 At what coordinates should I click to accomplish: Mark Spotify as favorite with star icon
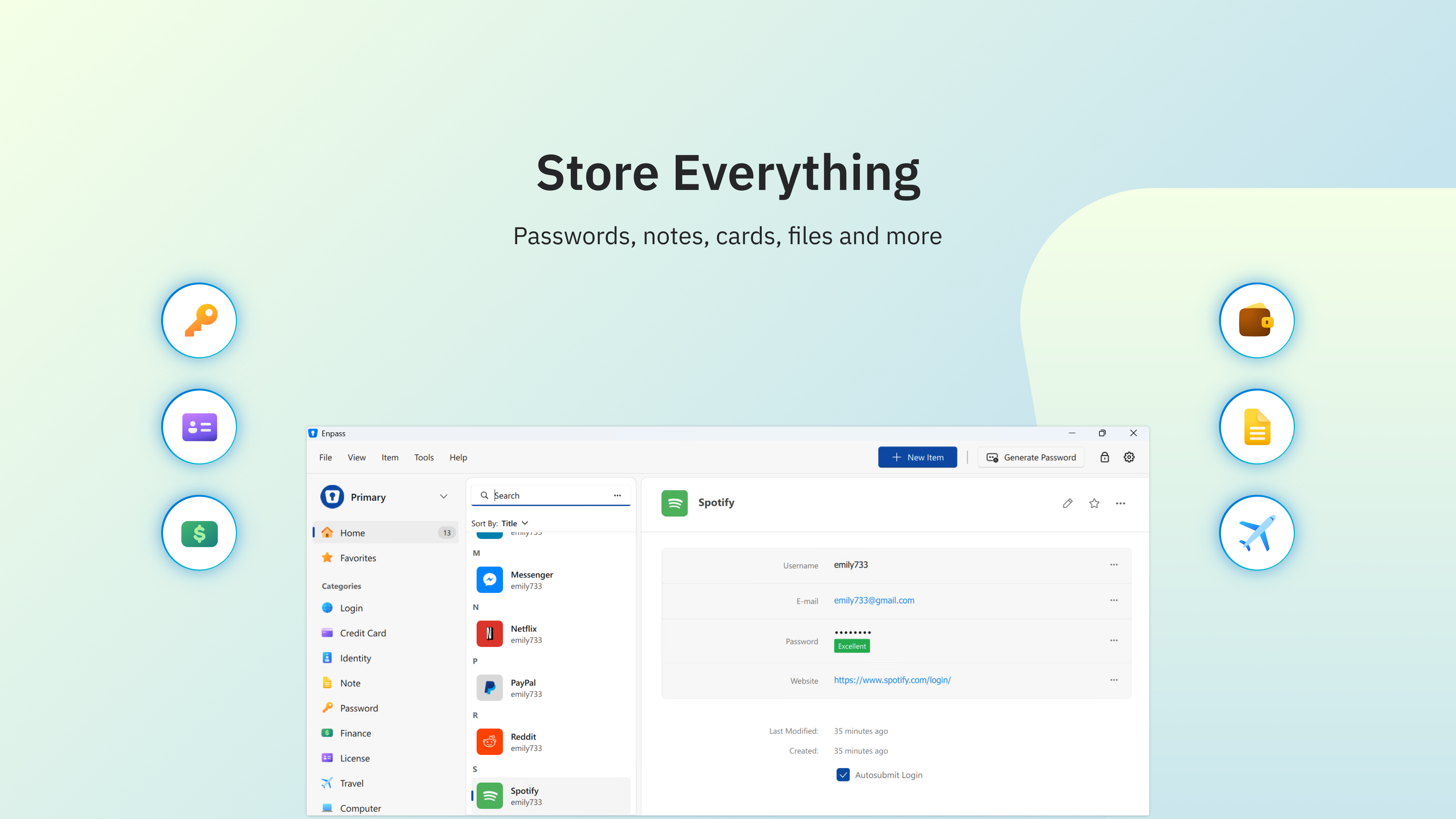[x=1094, y=503]
